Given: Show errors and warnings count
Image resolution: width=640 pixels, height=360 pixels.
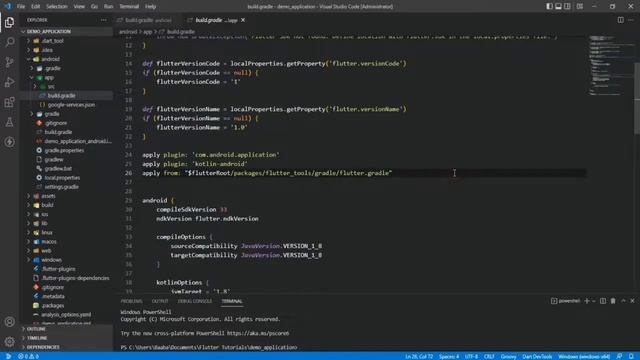Looking at the screenshot, I should pos(28,356).
